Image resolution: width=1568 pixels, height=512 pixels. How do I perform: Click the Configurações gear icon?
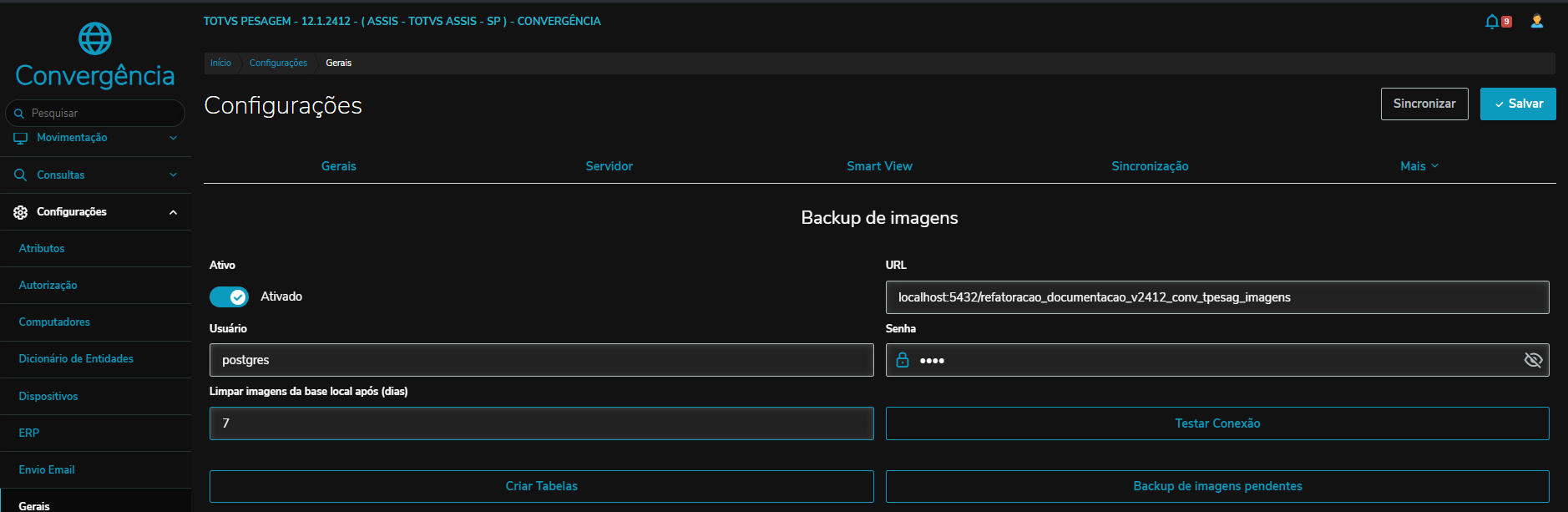tap(21, 212)
